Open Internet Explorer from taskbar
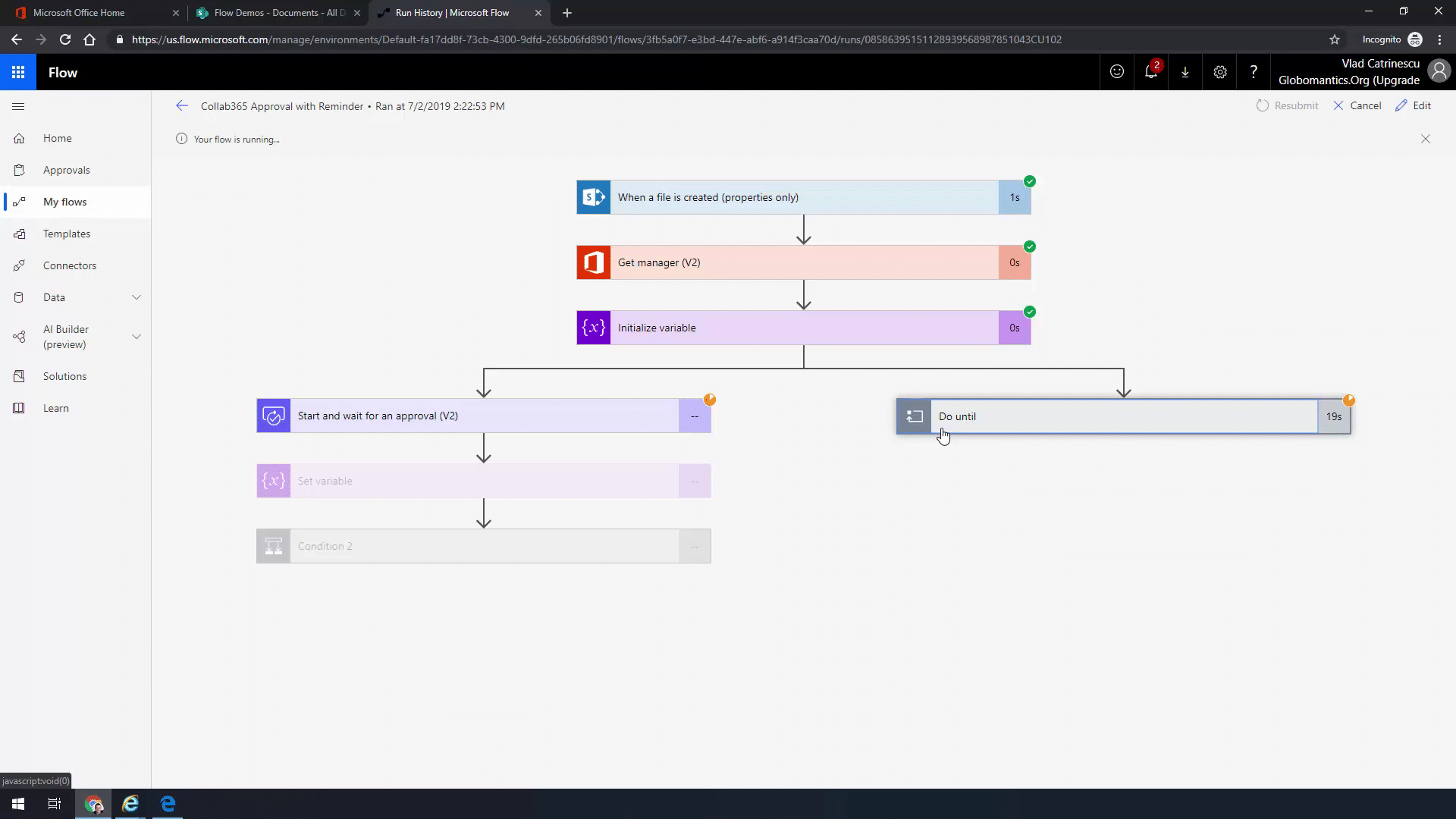Image resolution: width=1456 pixels, height=819 pixels. [130, 804]
